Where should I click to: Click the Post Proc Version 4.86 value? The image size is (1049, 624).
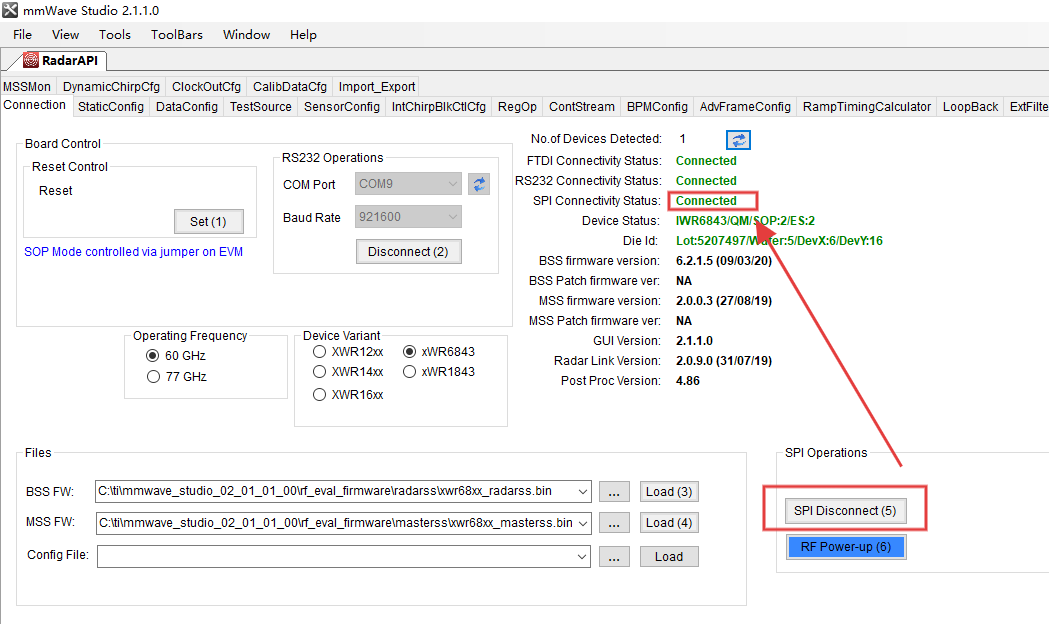pyautogui.click(x=688, y=381)
